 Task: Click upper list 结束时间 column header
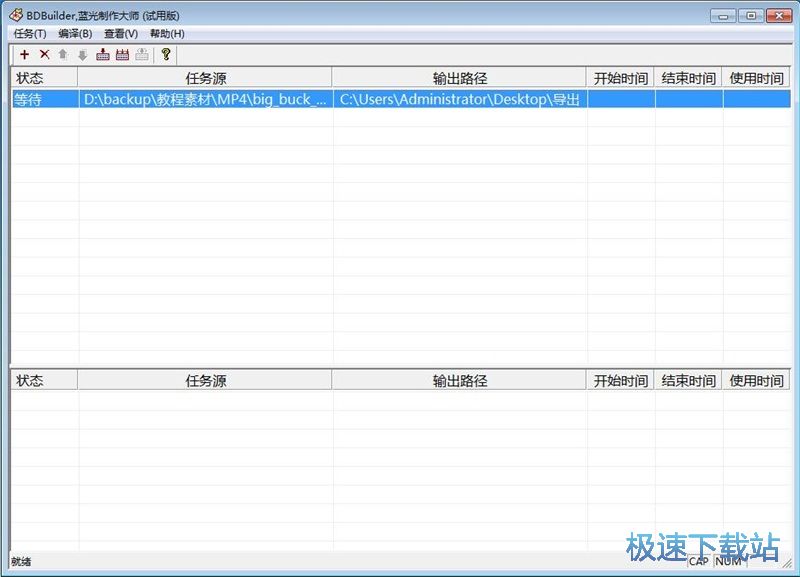click(688, 78)
